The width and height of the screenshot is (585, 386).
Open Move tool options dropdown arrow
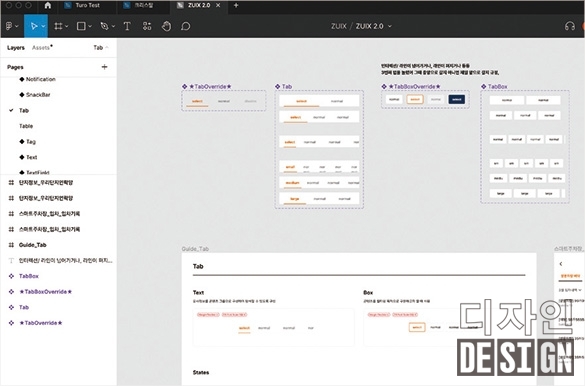[x=43, y=26]
